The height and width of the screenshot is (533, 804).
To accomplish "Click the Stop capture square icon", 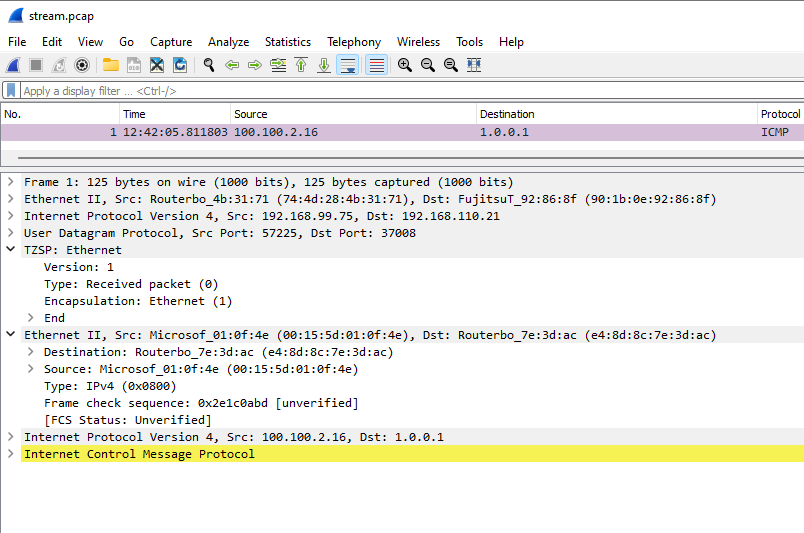I will pos(36,65).
